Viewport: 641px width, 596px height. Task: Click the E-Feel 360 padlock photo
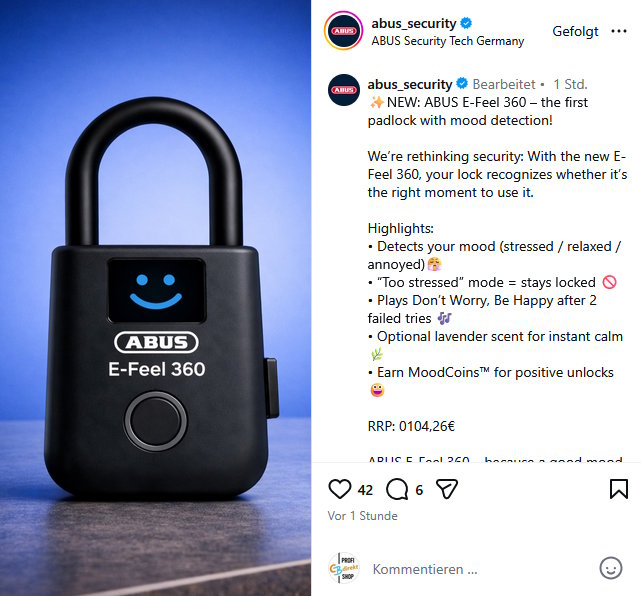point(155,298)
